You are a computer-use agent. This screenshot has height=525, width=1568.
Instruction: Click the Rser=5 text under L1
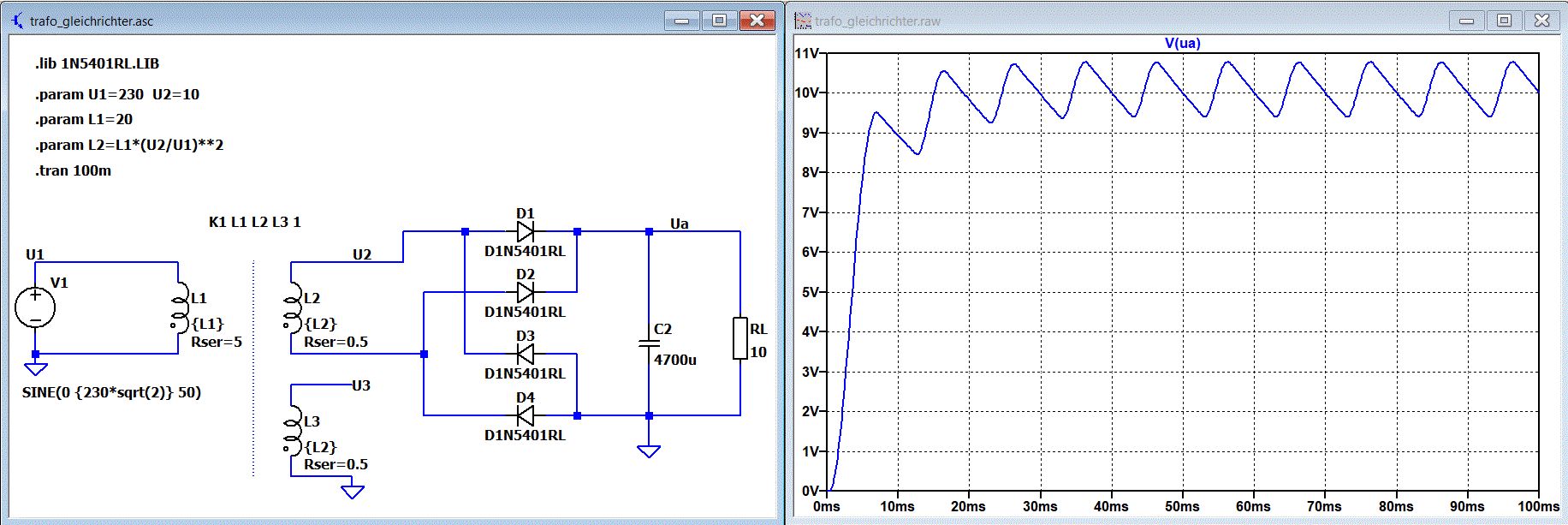[217, 342]
